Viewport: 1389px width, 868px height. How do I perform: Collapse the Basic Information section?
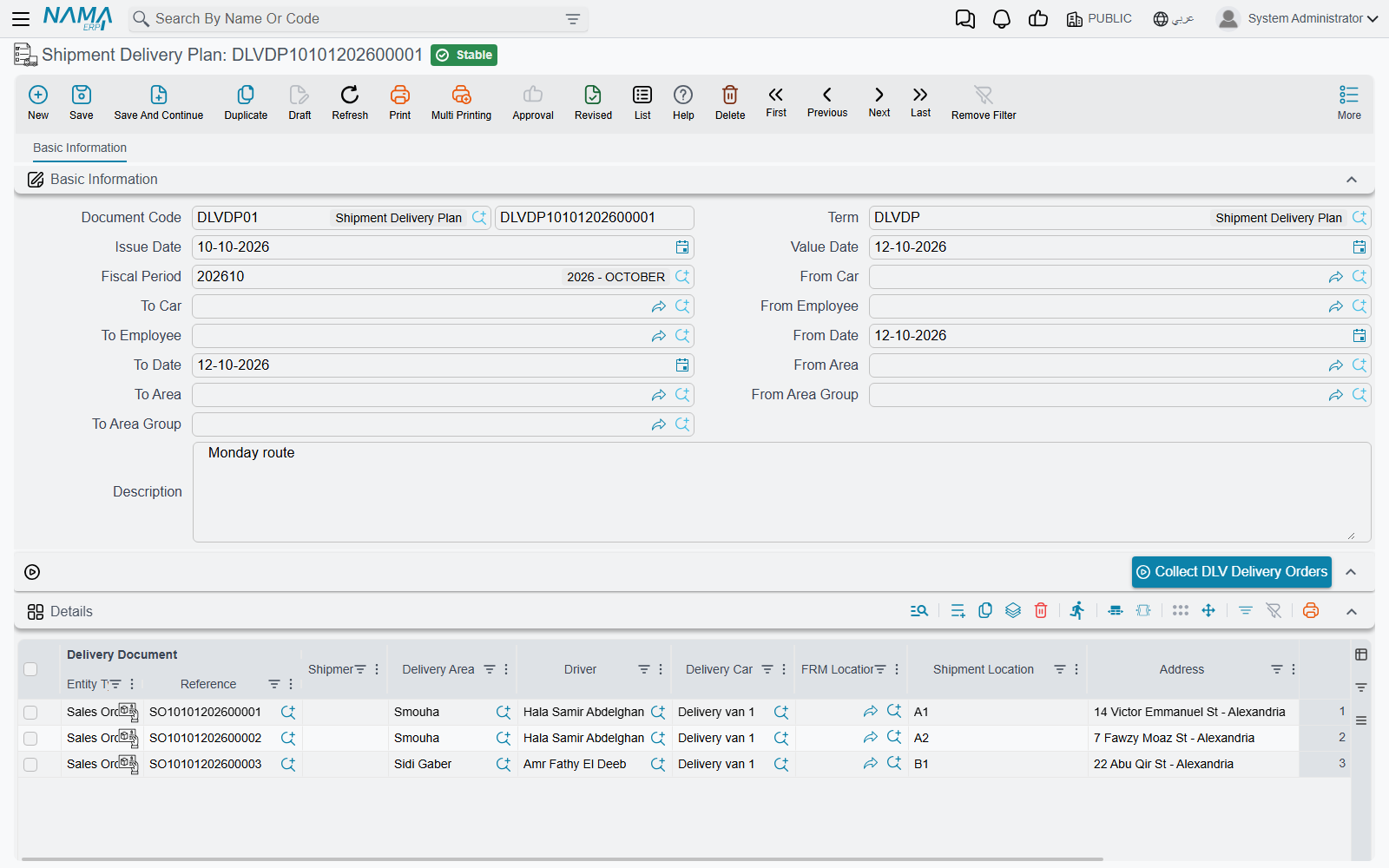point(1352,180)
